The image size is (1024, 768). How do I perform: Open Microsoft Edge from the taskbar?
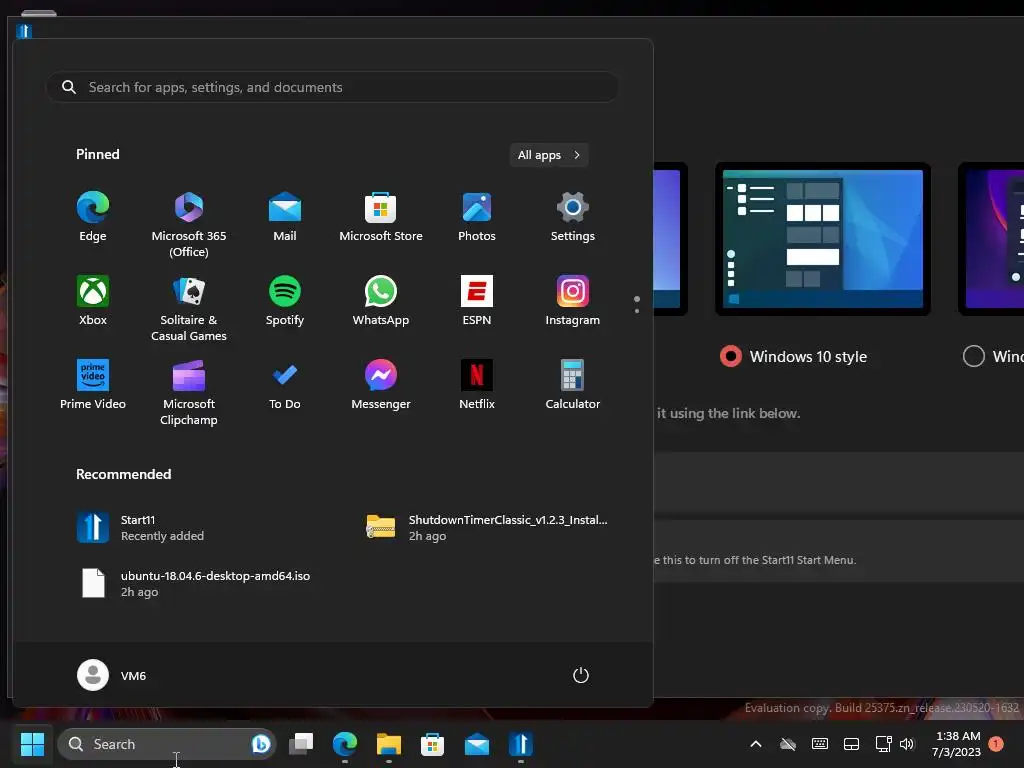point(345,744)
